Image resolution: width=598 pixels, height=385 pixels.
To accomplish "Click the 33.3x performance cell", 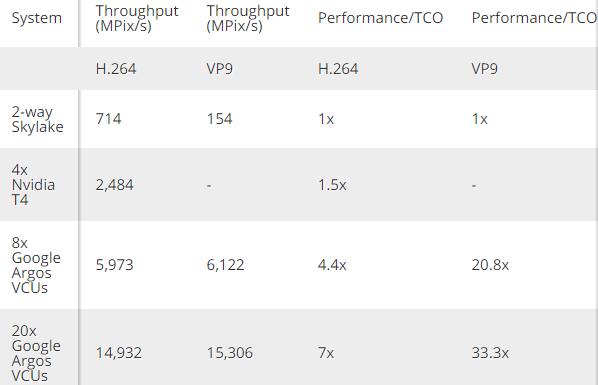I will (x=490, y=353).
